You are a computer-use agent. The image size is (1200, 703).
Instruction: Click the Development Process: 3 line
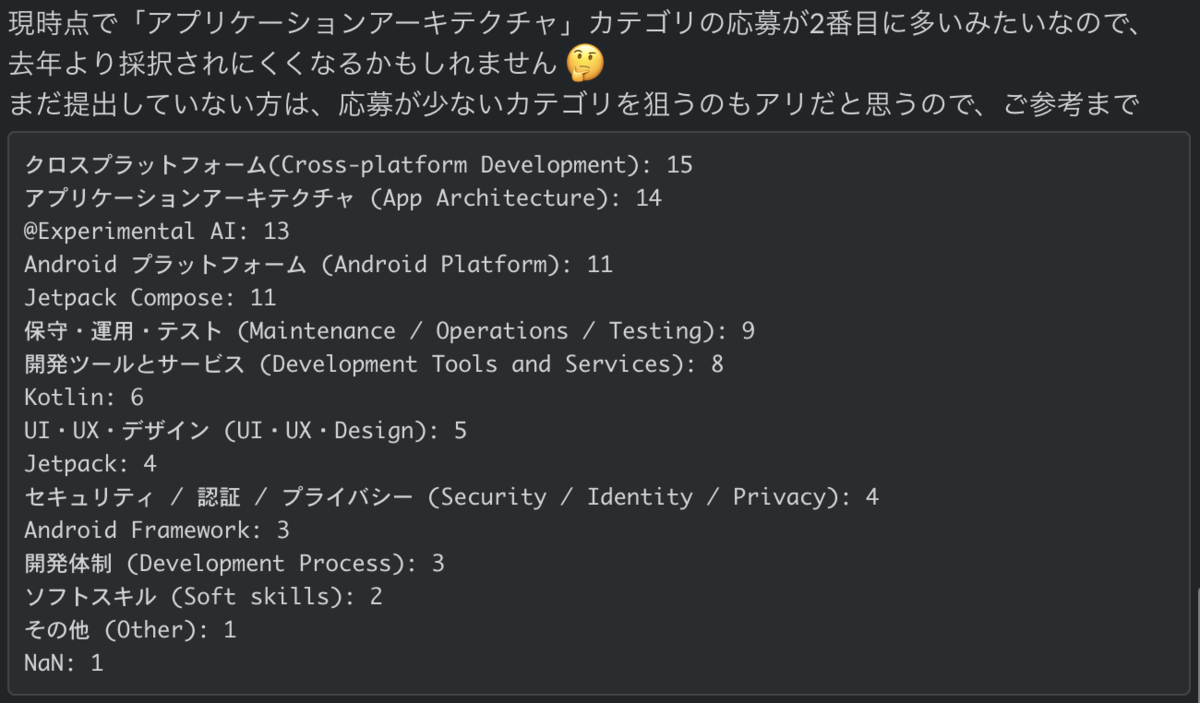coord(234,563)
